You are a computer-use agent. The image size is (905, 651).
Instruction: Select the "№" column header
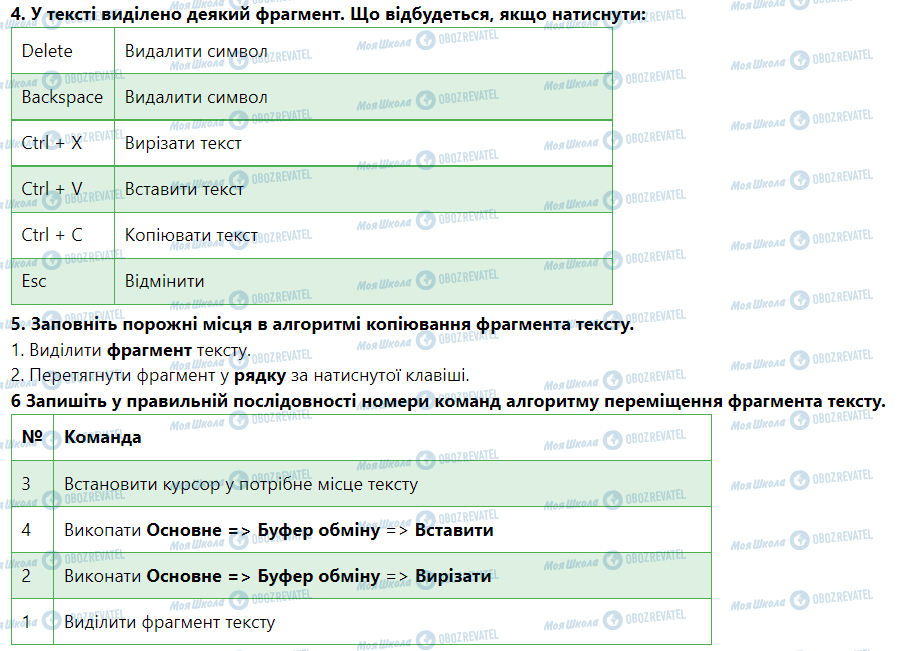(31, 437)
